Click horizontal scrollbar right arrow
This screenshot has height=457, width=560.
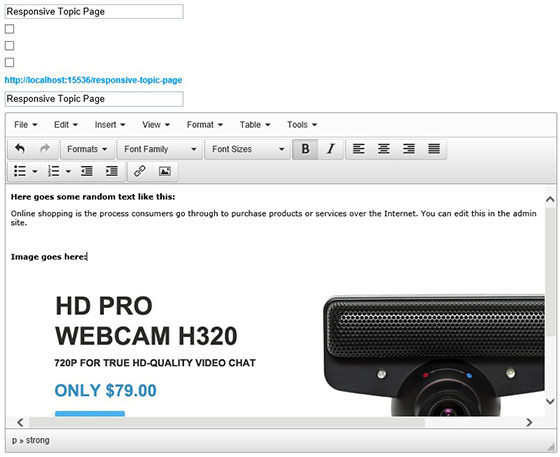pos(529,422)
